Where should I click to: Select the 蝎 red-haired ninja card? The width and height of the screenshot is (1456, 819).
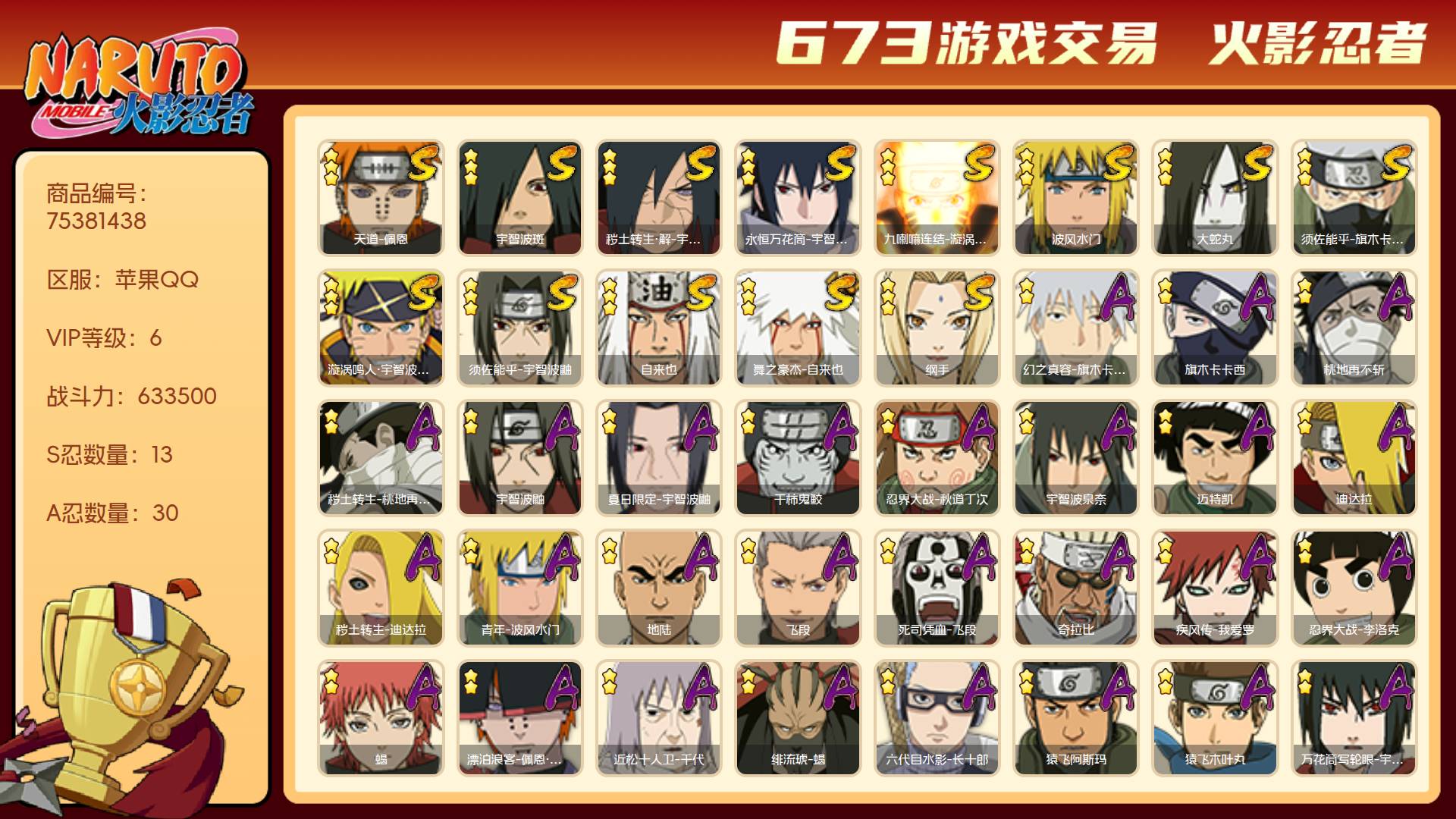tap(381, 717)
